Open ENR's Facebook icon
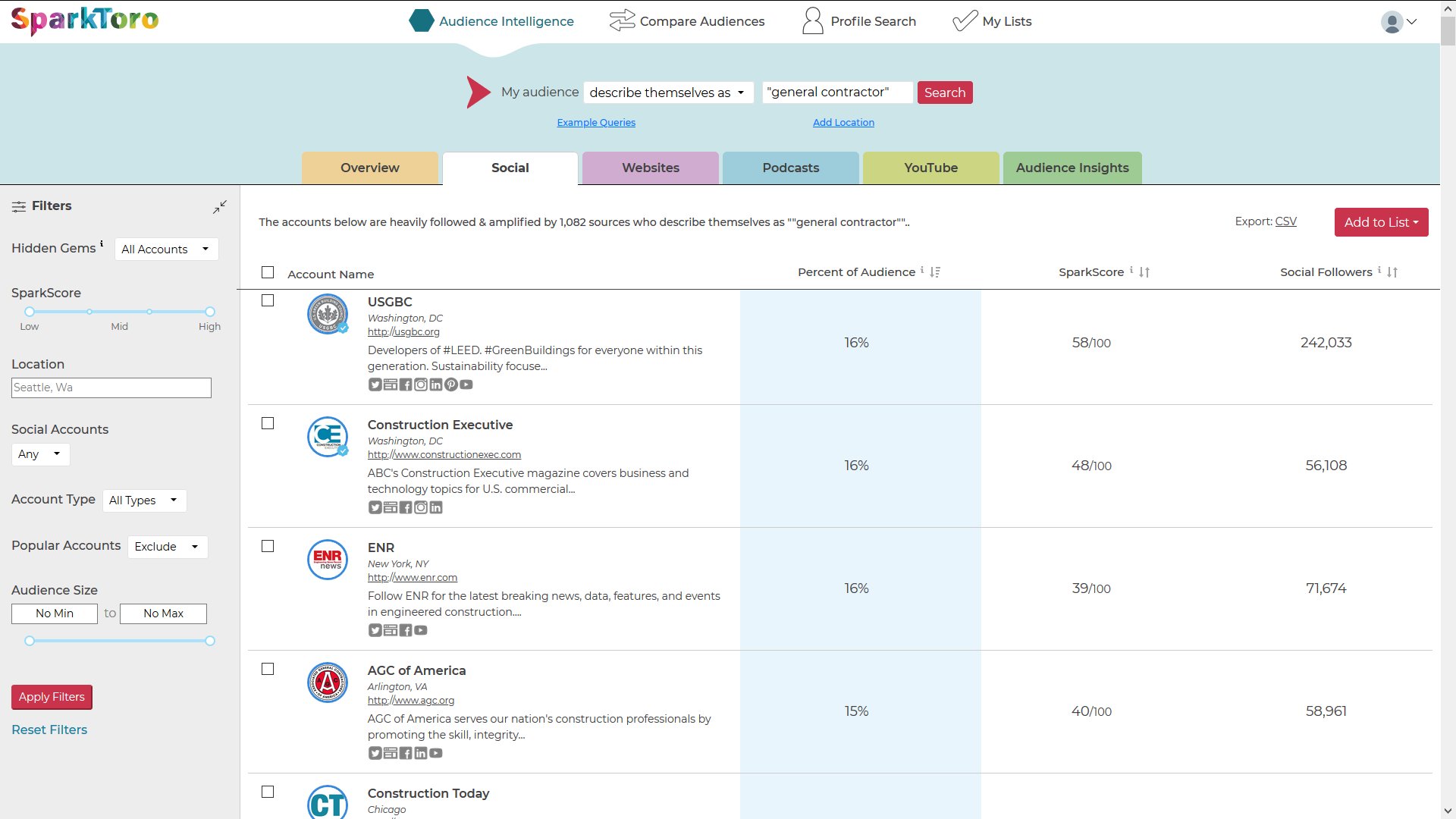 [405, 630]
